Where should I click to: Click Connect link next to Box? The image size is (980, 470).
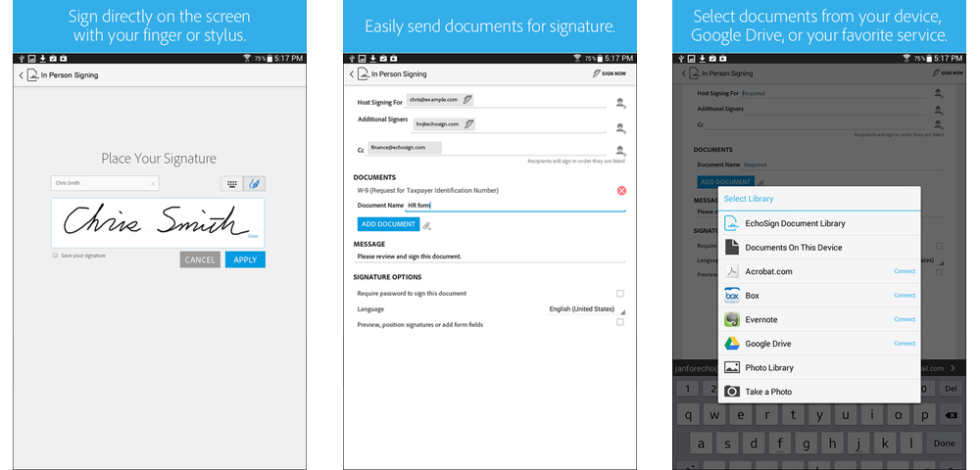click(904, 295)
